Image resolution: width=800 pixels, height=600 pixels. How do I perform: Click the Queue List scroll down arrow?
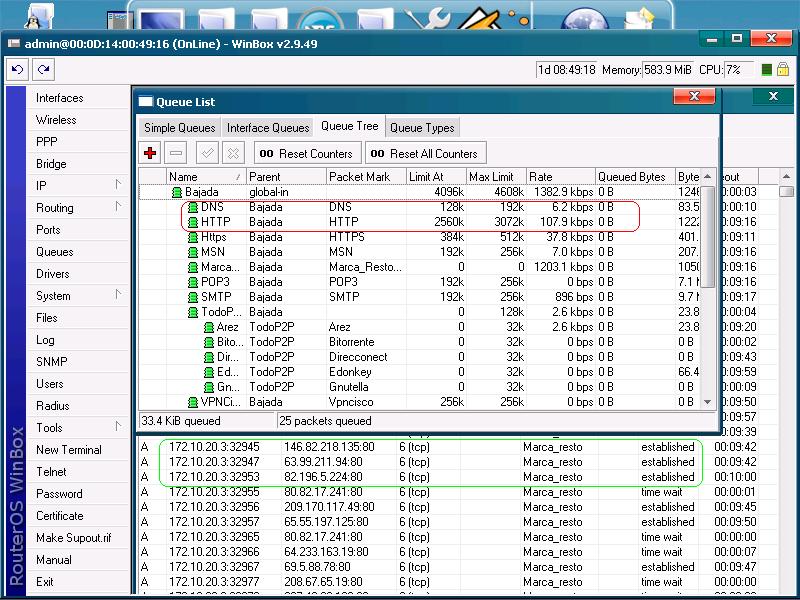(708, 402)
